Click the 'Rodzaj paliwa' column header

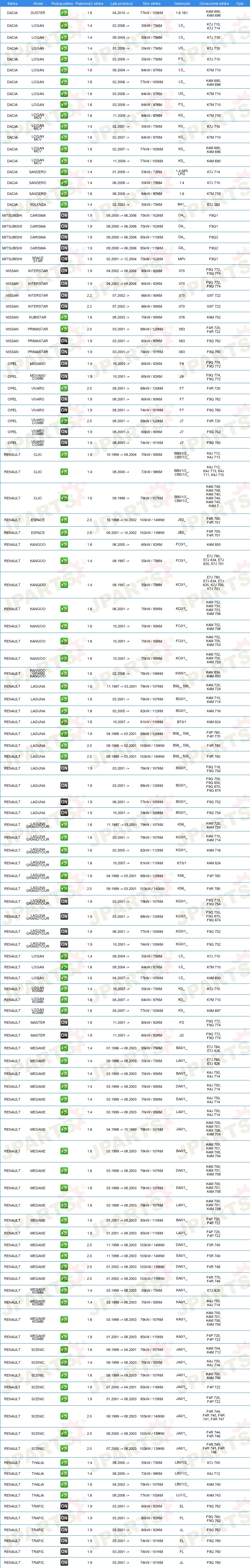(62, 3)
